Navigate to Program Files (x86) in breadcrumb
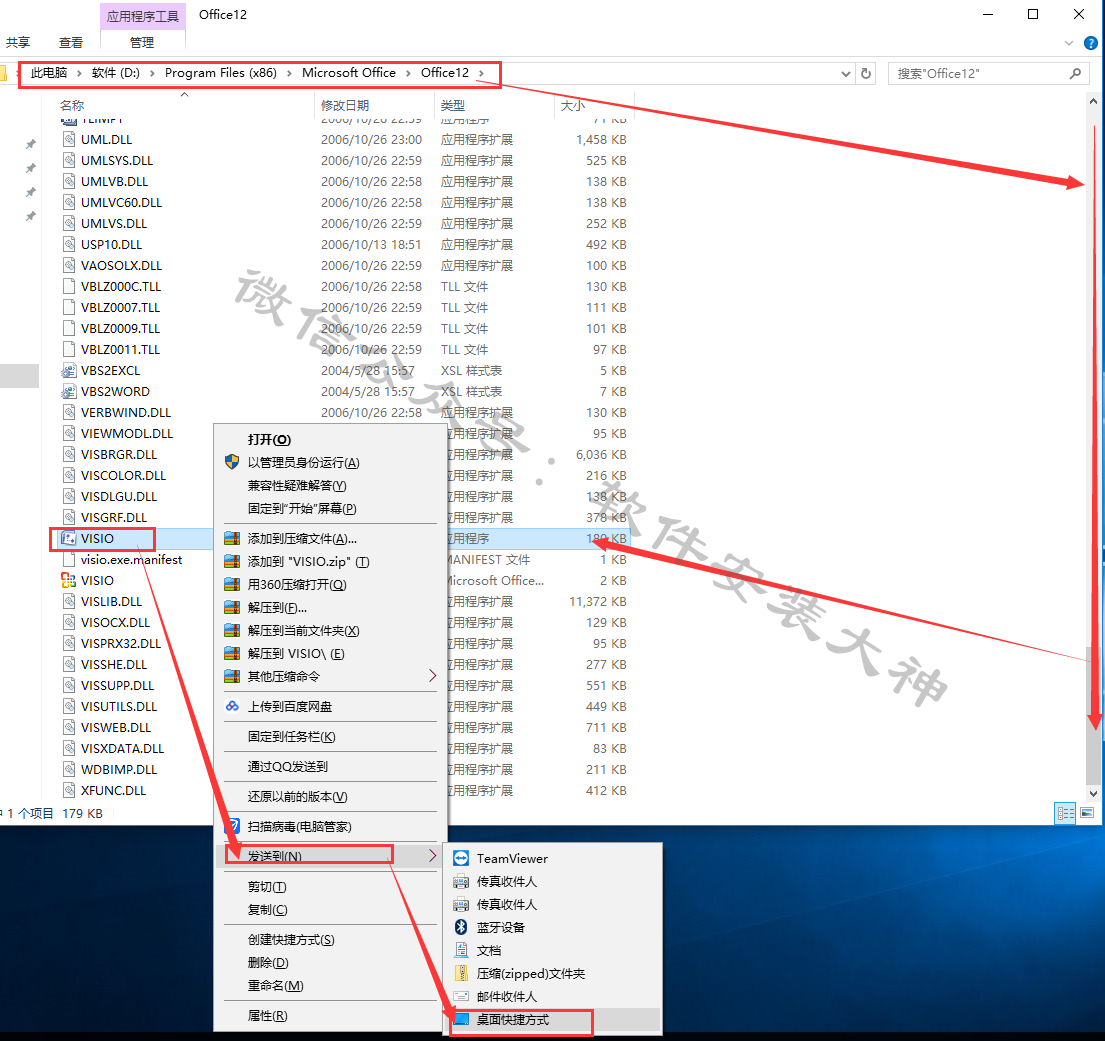The height and width of the screenshot is (1041, 1105). coord(221,73)
